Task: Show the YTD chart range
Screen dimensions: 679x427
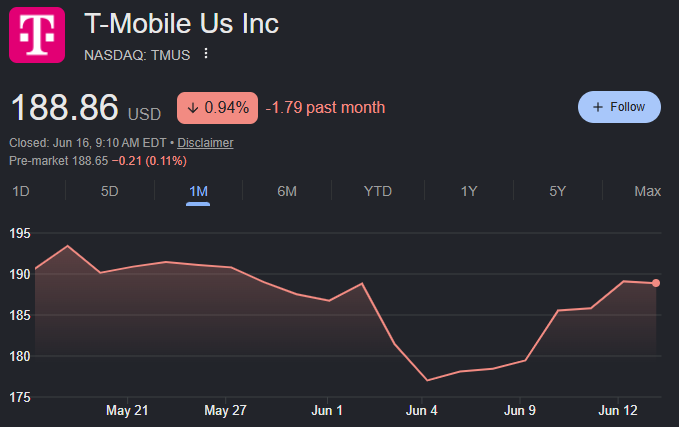Action: click(378, 191)
